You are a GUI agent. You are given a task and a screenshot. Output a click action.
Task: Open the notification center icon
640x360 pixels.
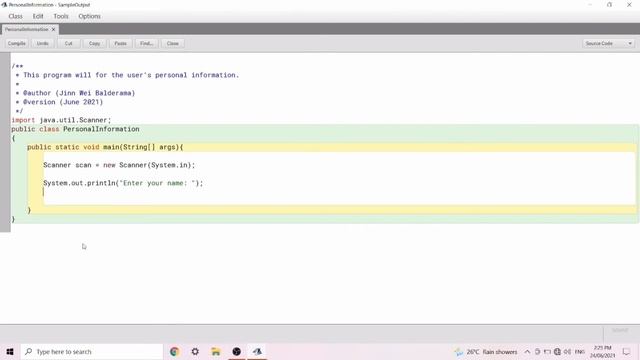point(627,351)
